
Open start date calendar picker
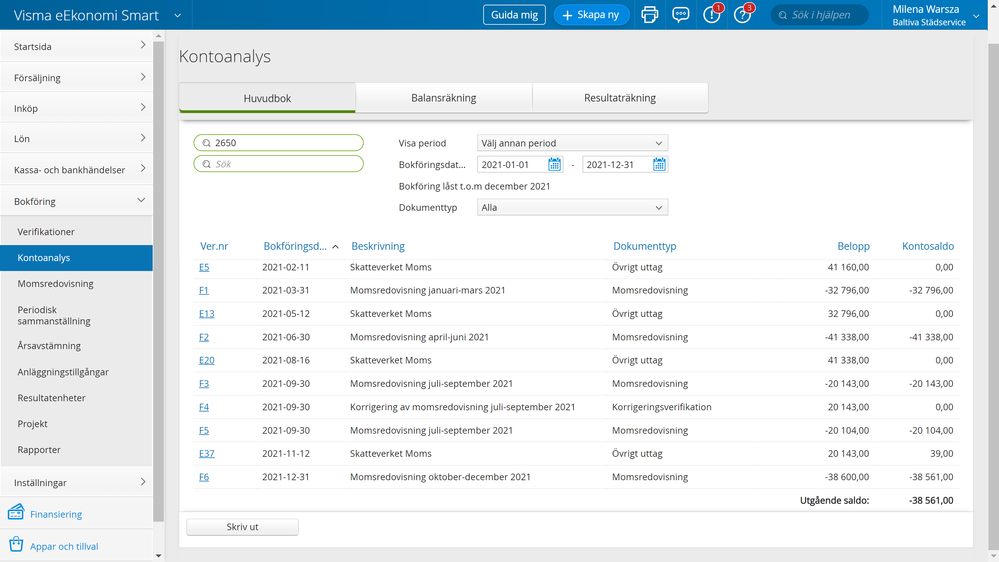[x=554, y=164]
